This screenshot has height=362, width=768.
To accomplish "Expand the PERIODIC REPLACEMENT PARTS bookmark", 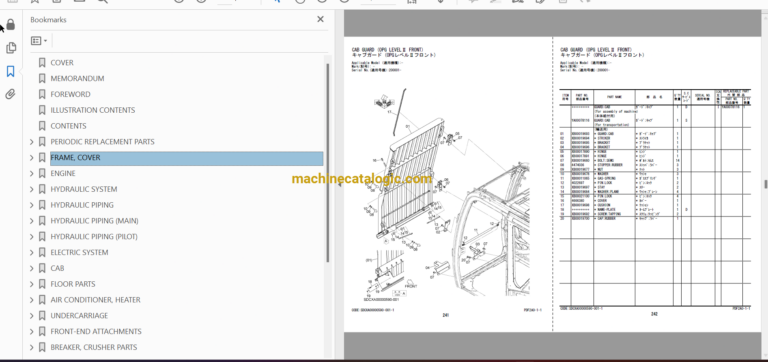I will (x=32, y=142).
